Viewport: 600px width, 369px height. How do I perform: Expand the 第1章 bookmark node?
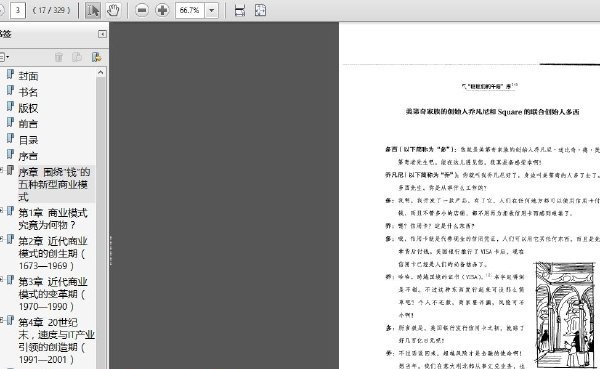(2, 211)
